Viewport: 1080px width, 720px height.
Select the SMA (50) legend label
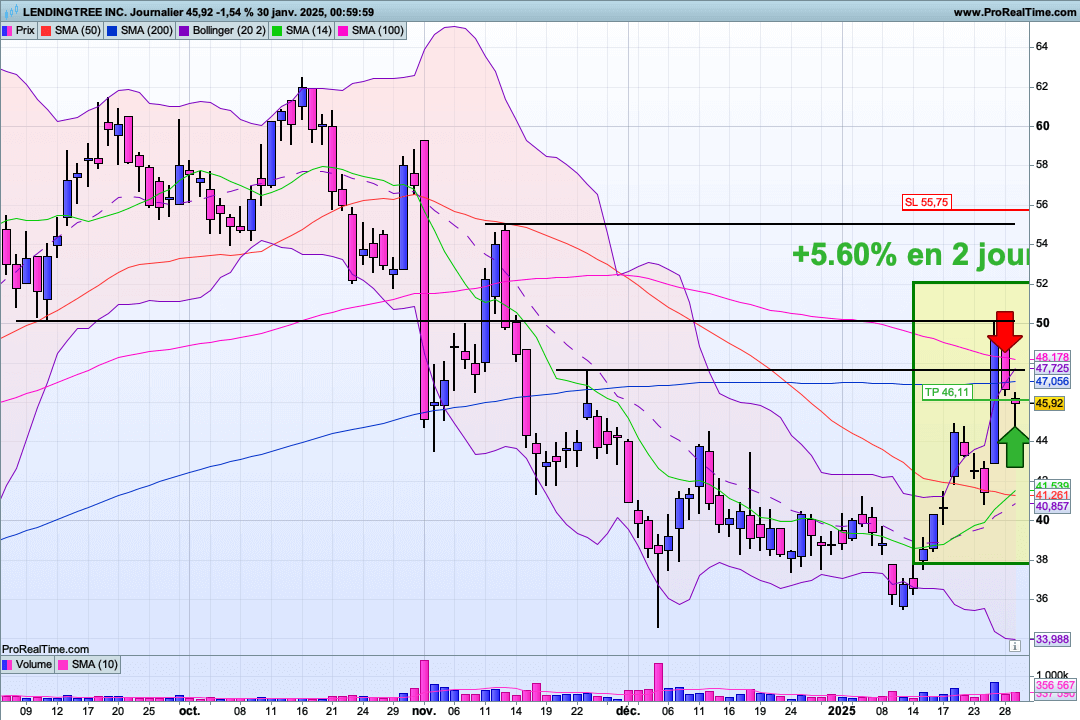click(x=77, y=30)
